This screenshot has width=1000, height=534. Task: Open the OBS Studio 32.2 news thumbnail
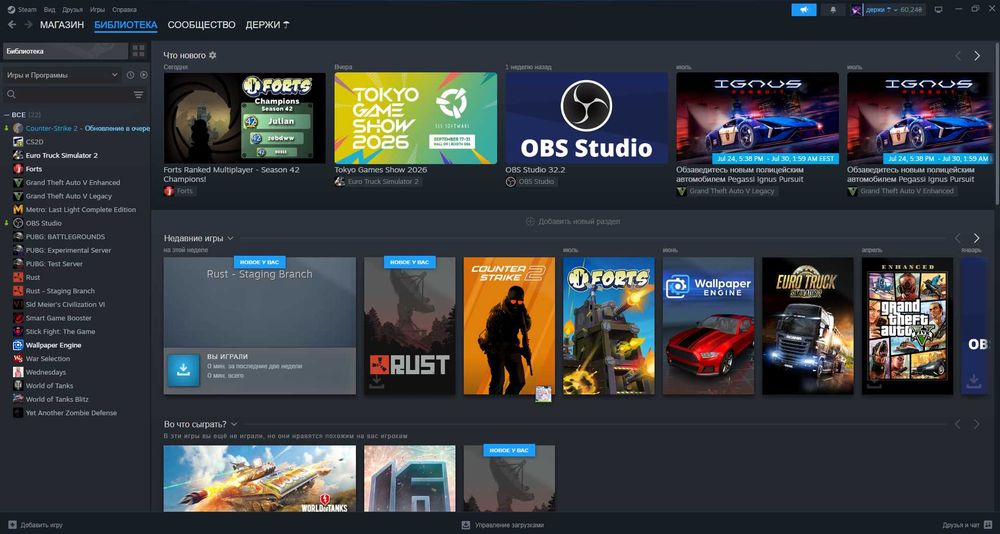(586, 118)
